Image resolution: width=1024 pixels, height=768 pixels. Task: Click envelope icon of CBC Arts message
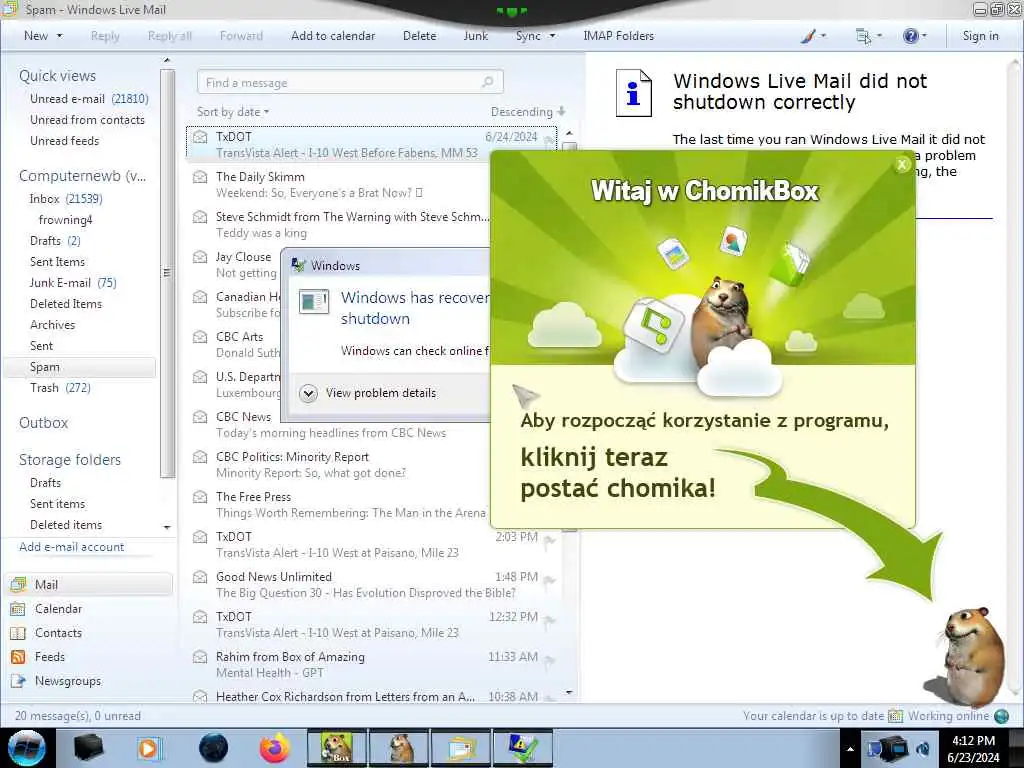(200, 337)
